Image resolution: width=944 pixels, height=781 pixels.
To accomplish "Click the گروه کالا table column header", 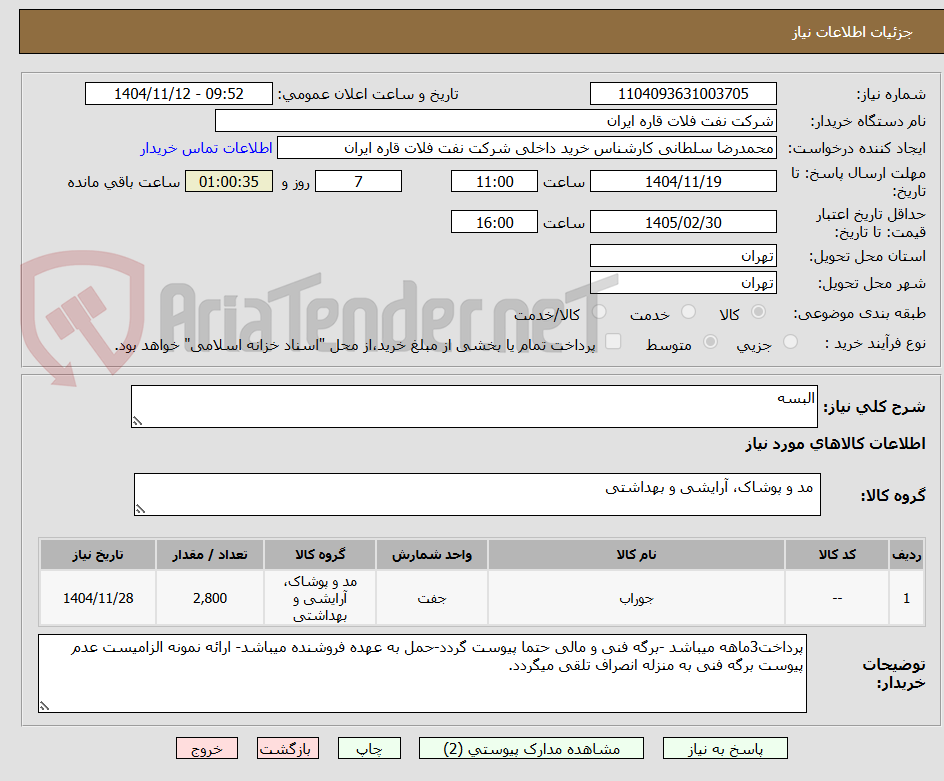I will coord(320,555).
